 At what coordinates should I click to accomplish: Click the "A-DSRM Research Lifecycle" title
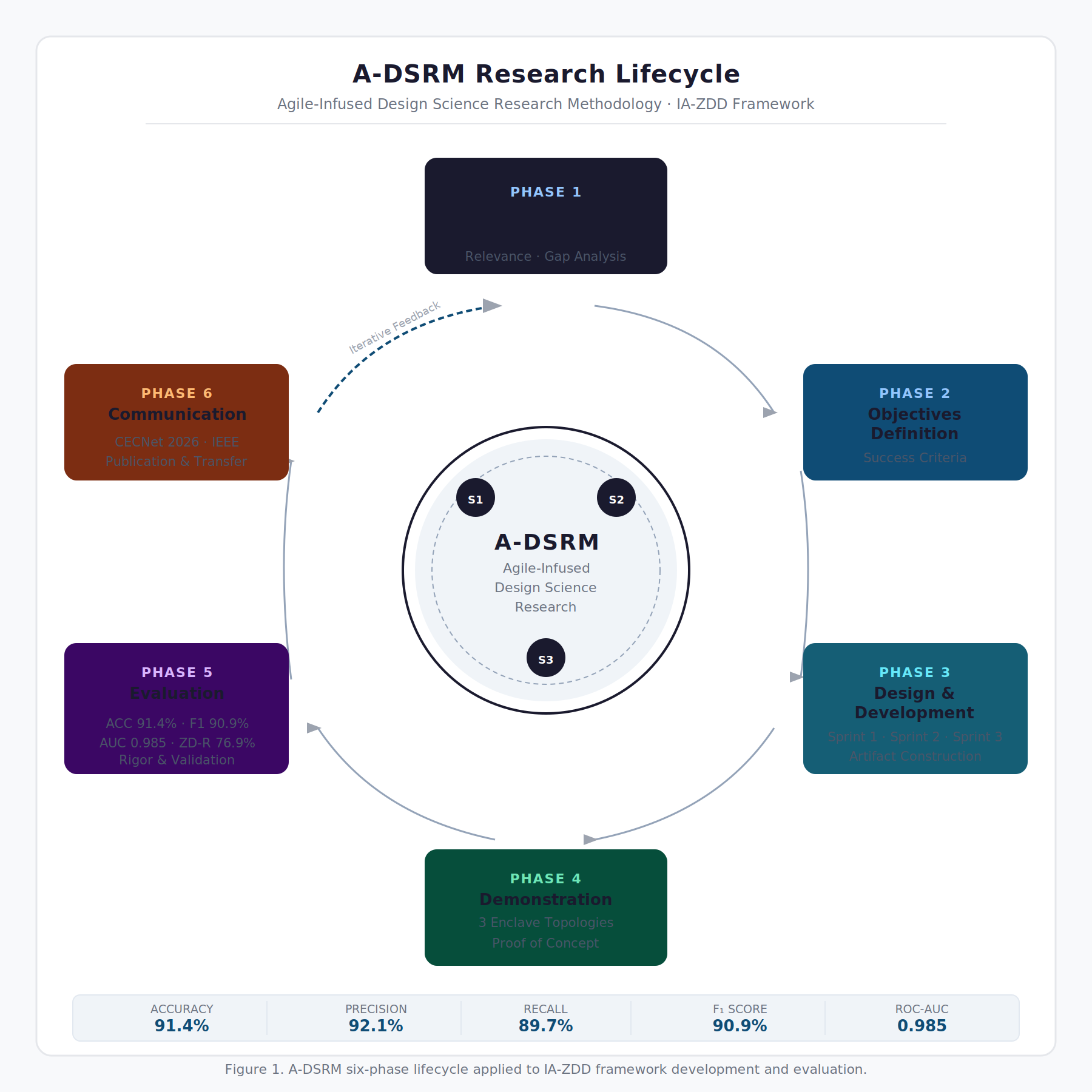[x=546, y=74]
